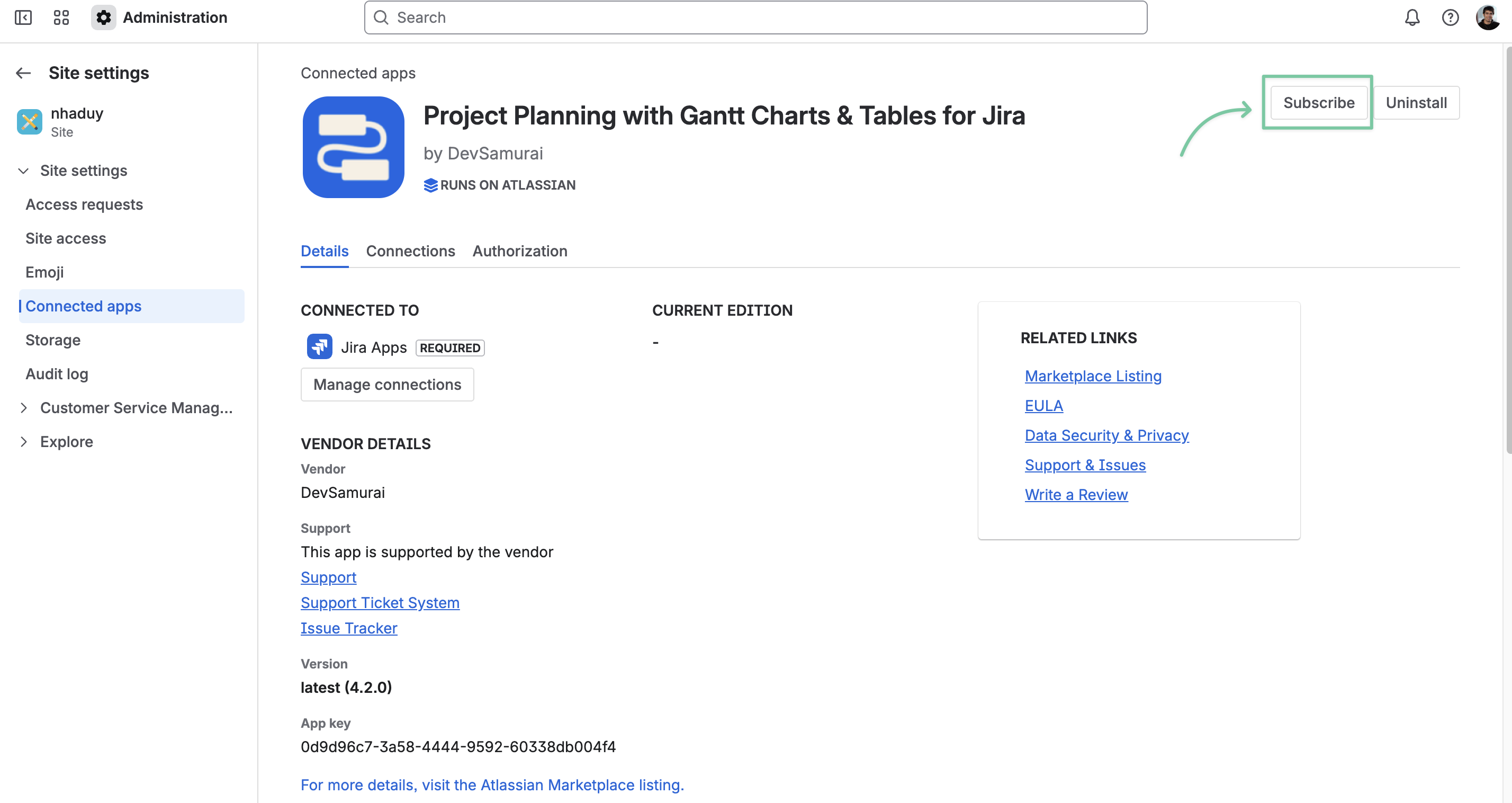Open the app switcher grid icon
The height and width of the screenshot is (803, 1512).
pyautogui.click(x=61, y=17)
